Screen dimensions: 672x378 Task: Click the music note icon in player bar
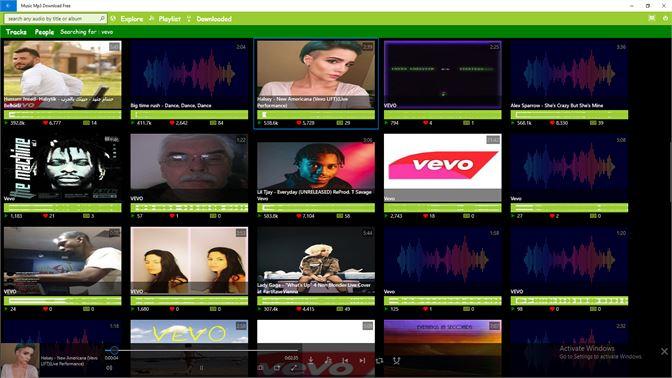328,360
